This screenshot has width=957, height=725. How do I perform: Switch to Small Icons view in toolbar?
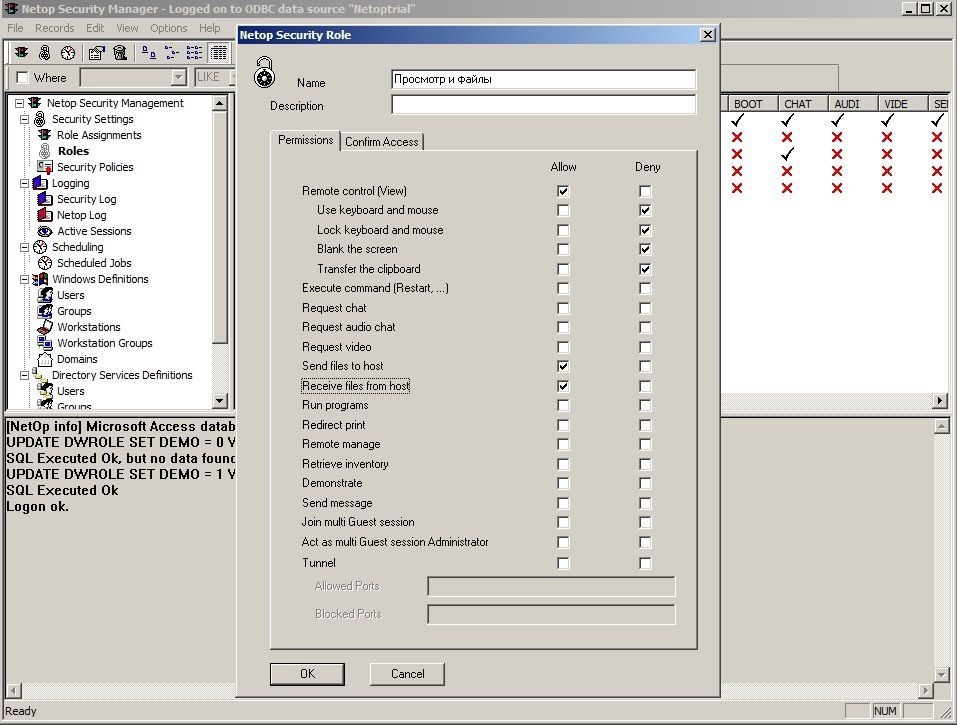click(172, 53)
